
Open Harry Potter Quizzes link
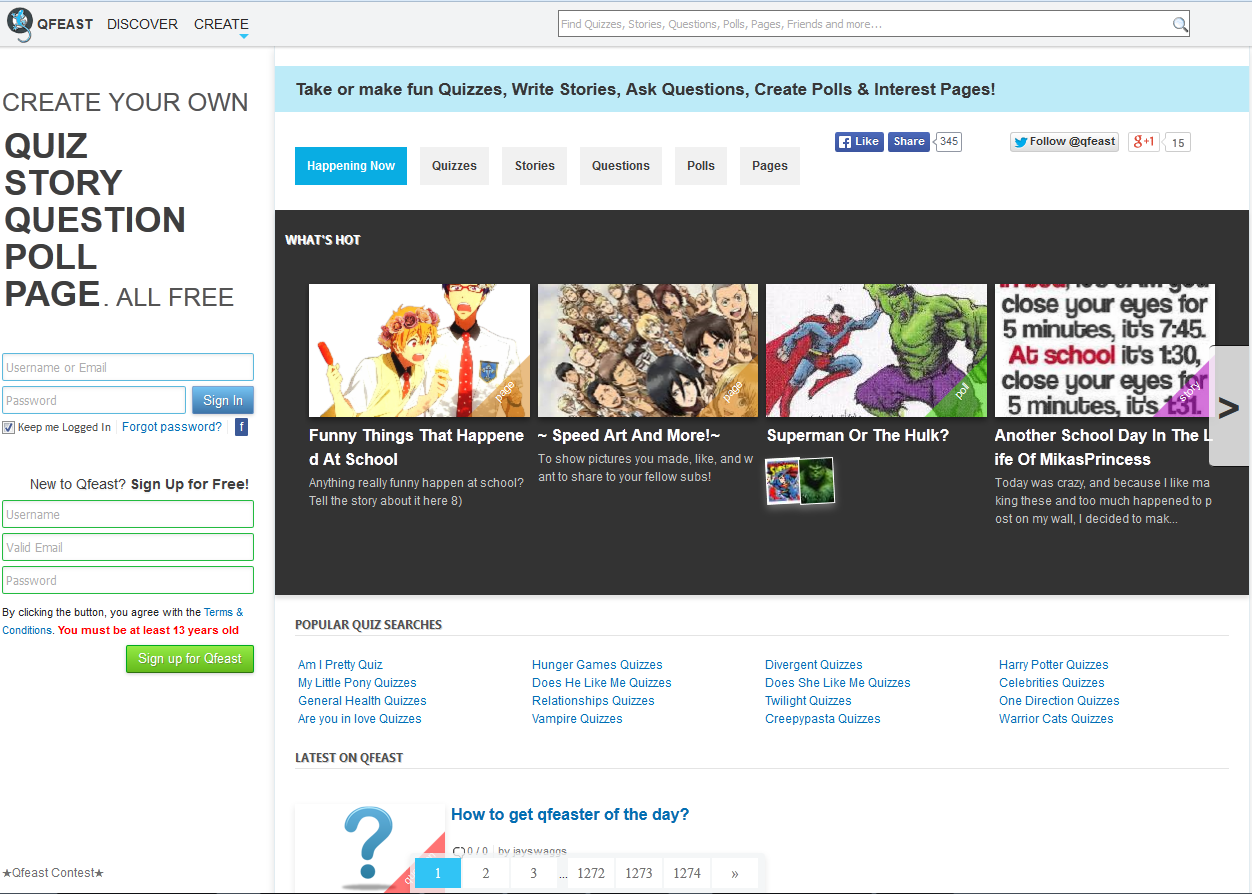coord(1053,665)
